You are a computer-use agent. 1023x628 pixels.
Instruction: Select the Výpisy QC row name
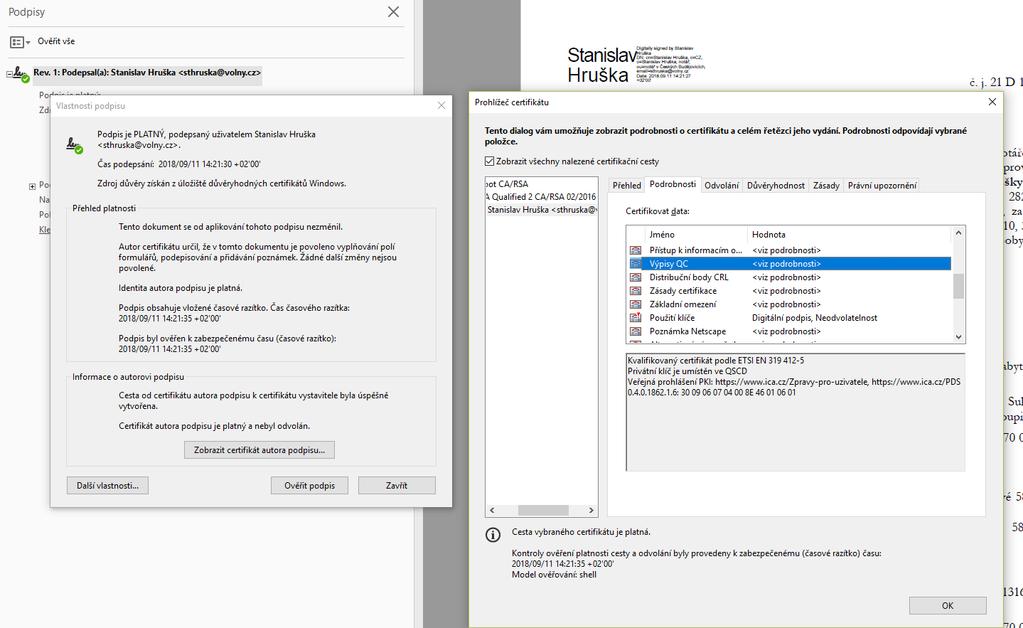tap(668, 263)
